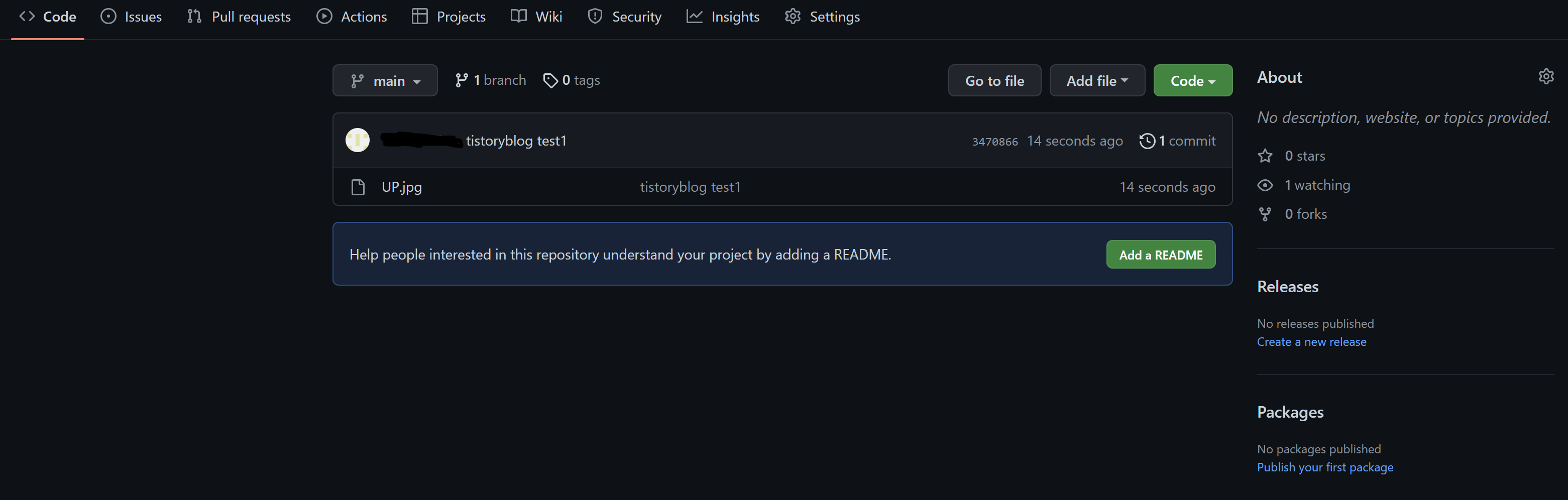The image size is (1568, 500).
Task: Open the Issues tab
Action: coord(132,17)
